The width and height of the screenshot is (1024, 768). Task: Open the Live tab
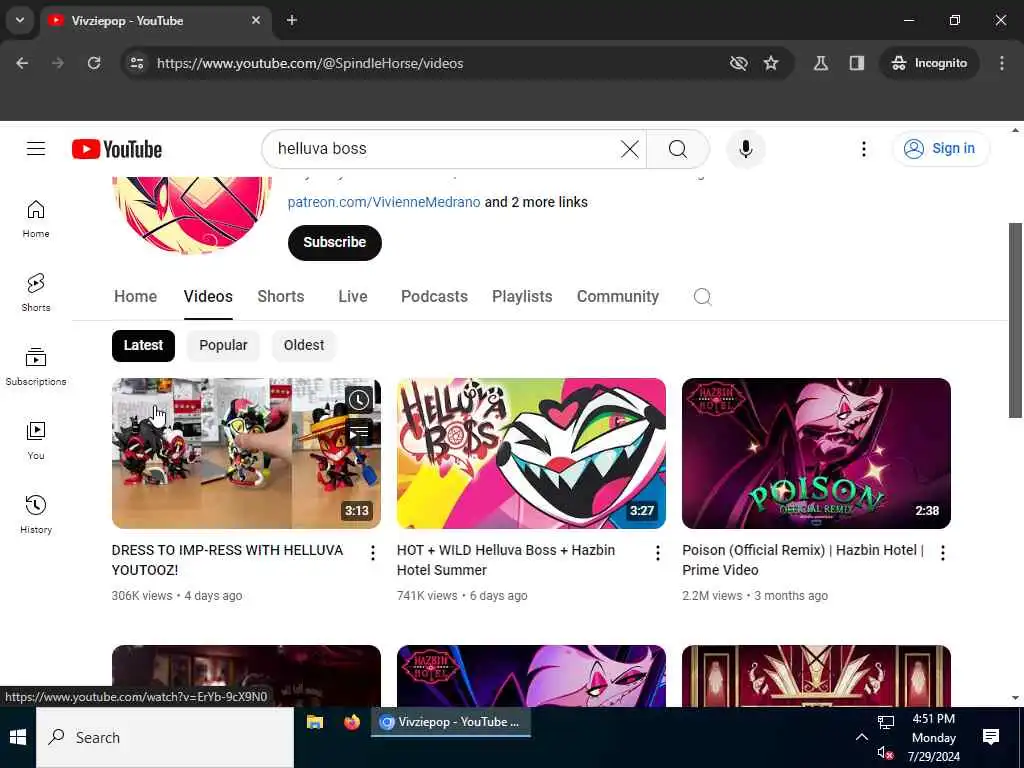click(353, 296)
